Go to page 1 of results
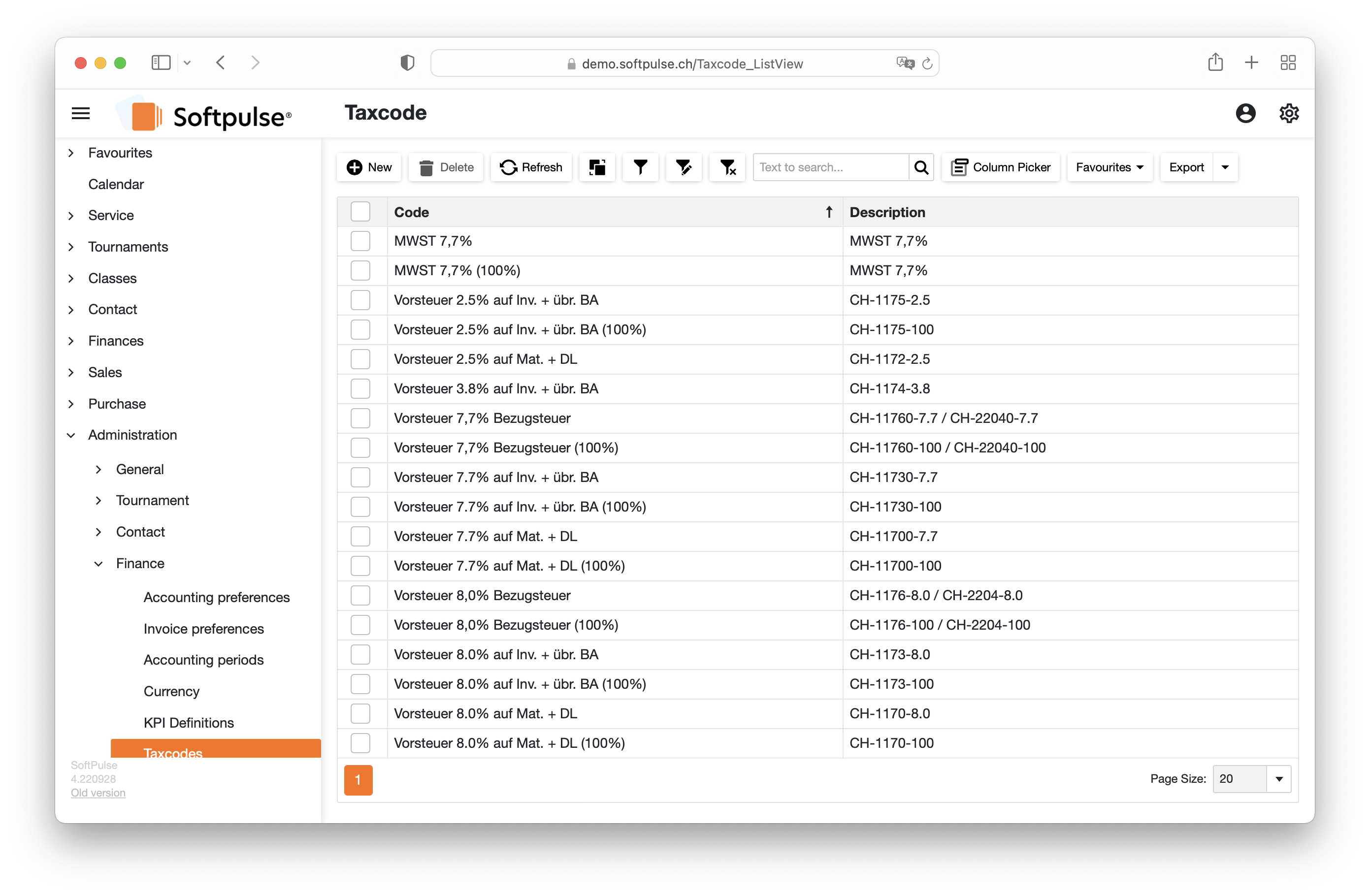 point(358,780)
